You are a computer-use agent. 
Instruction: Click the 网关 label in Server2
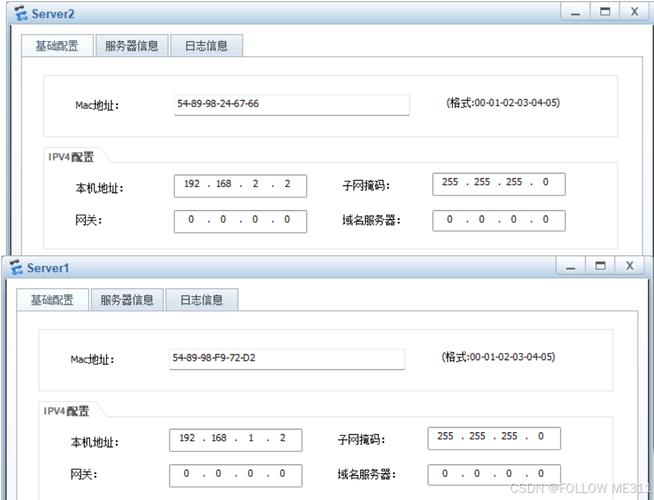88,220
